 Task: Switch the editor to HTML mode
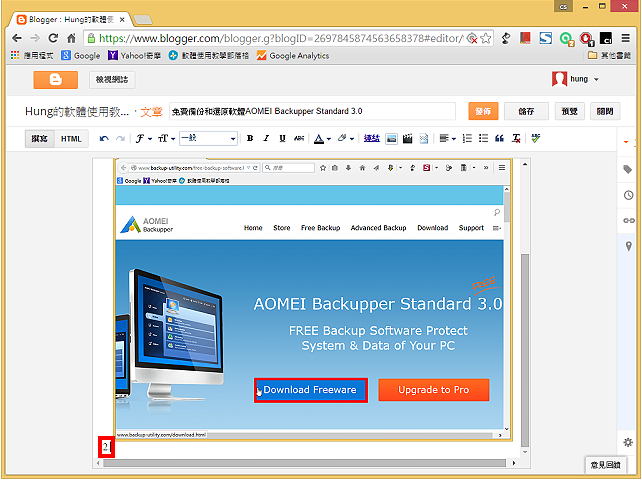tap(71, 139)
